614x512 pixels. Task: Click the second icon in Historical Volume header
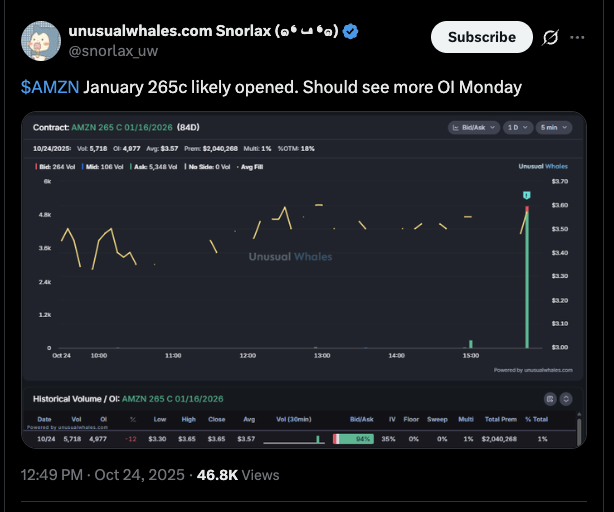point(565,398)
